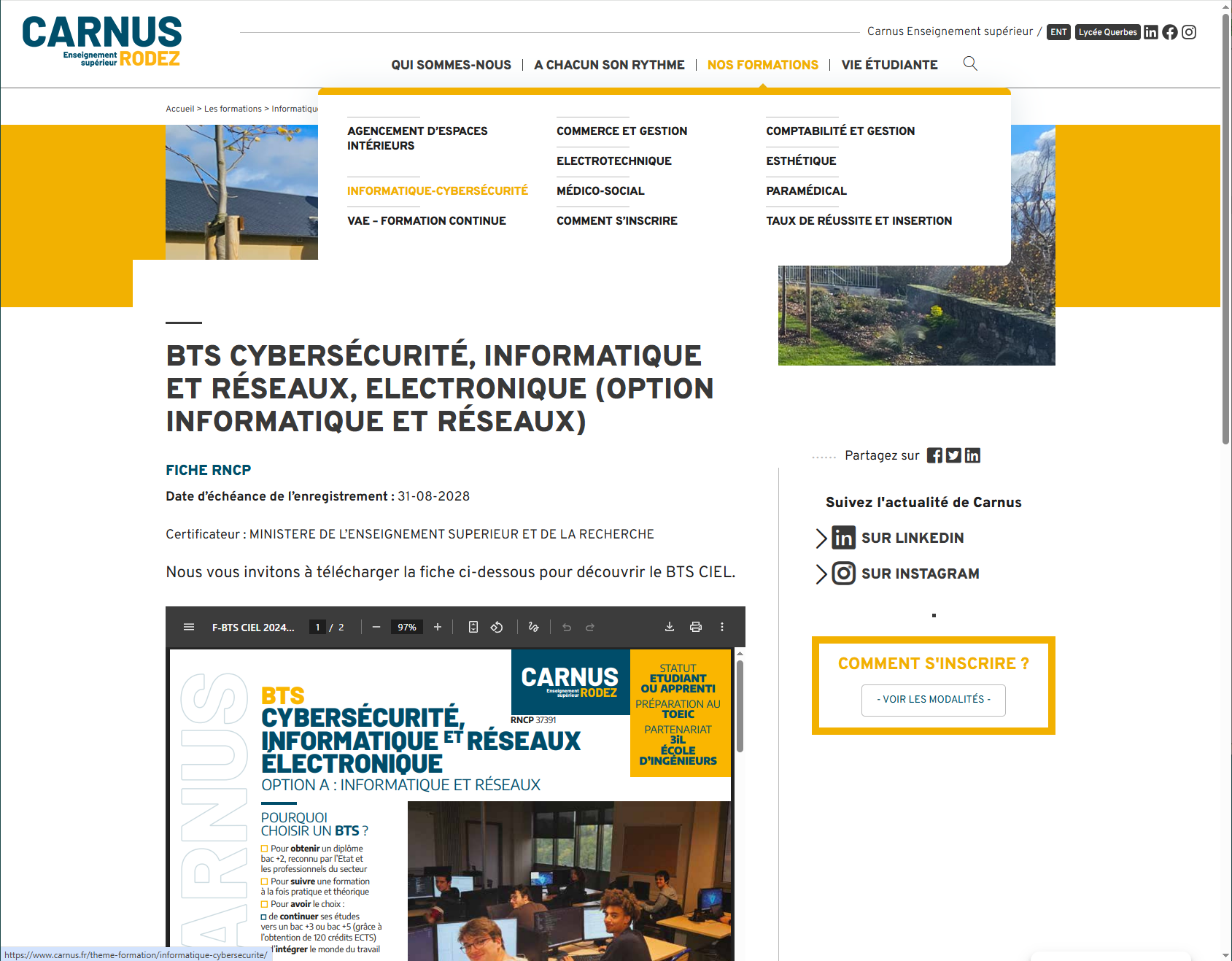Click Carnus Enseignement supérieur header link
The height and width of the screenshot is (961, 1232).
(950, 31)
